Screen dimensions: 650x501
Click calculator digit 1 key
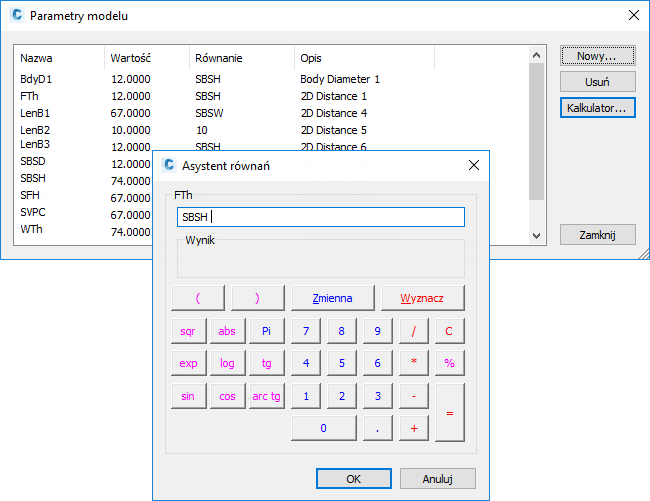pyautogui.click(x=306, y=396)
